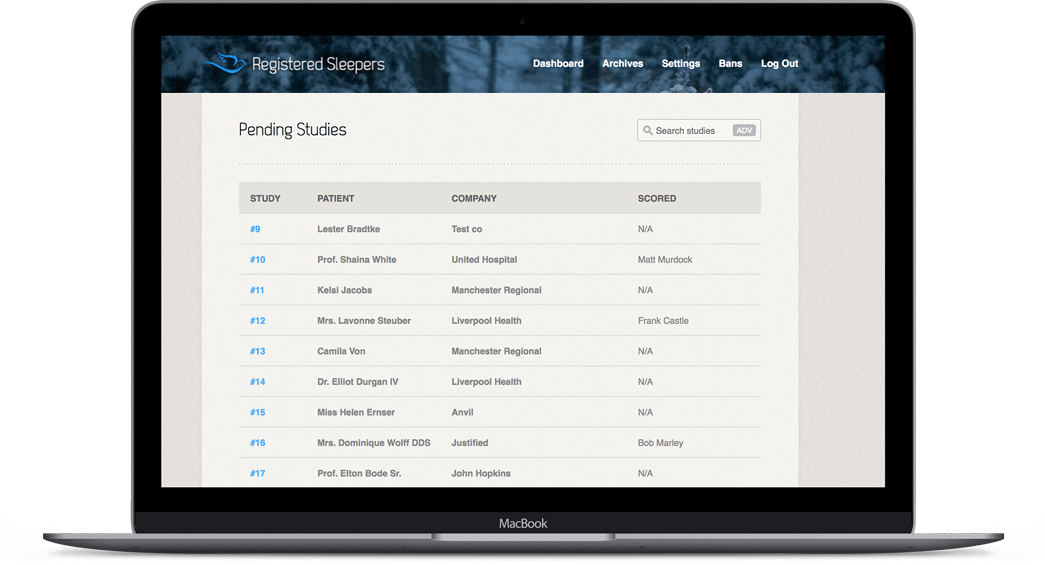1045x565 pixels.
Task: Select patient Mrs. Dominique Wolff DDS
Action: tap(374, 443)
